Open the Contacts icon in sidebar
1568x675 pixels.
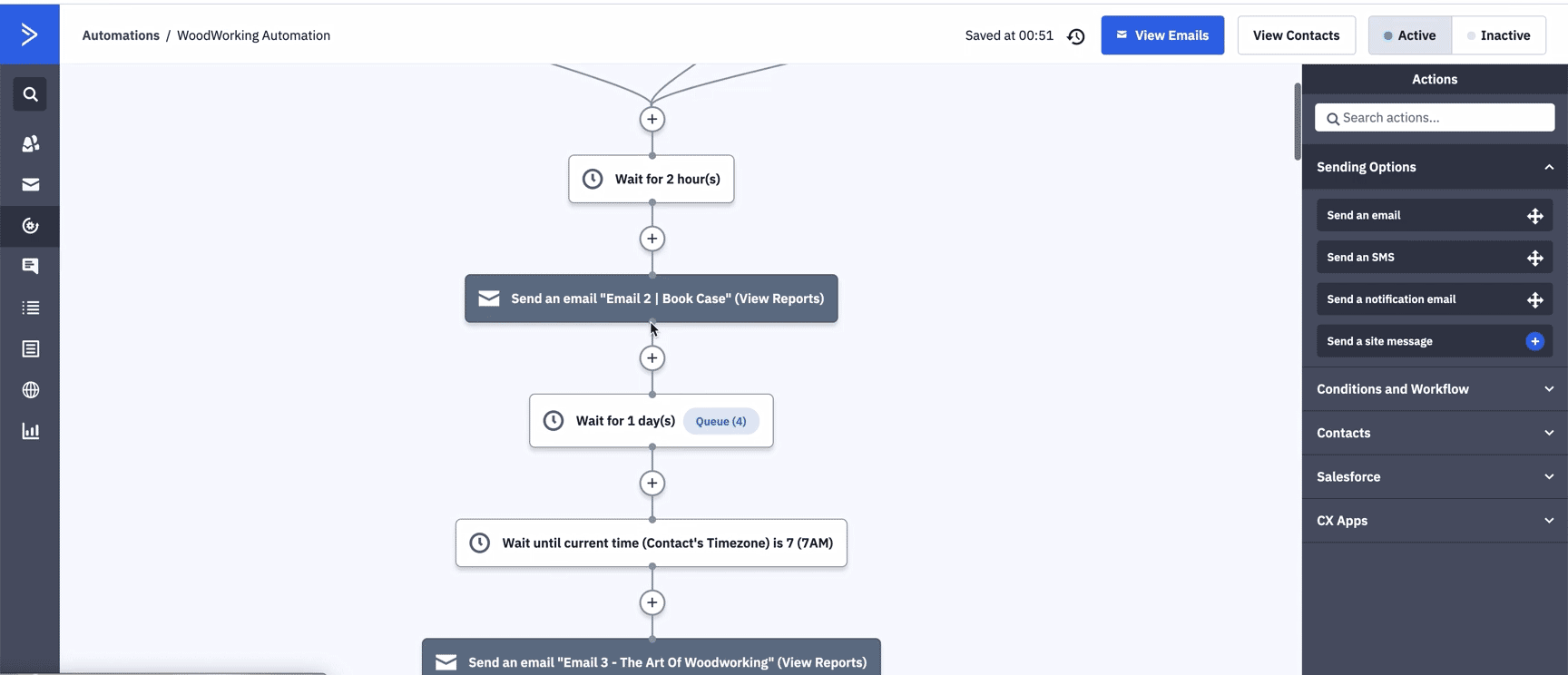point(30,143)
